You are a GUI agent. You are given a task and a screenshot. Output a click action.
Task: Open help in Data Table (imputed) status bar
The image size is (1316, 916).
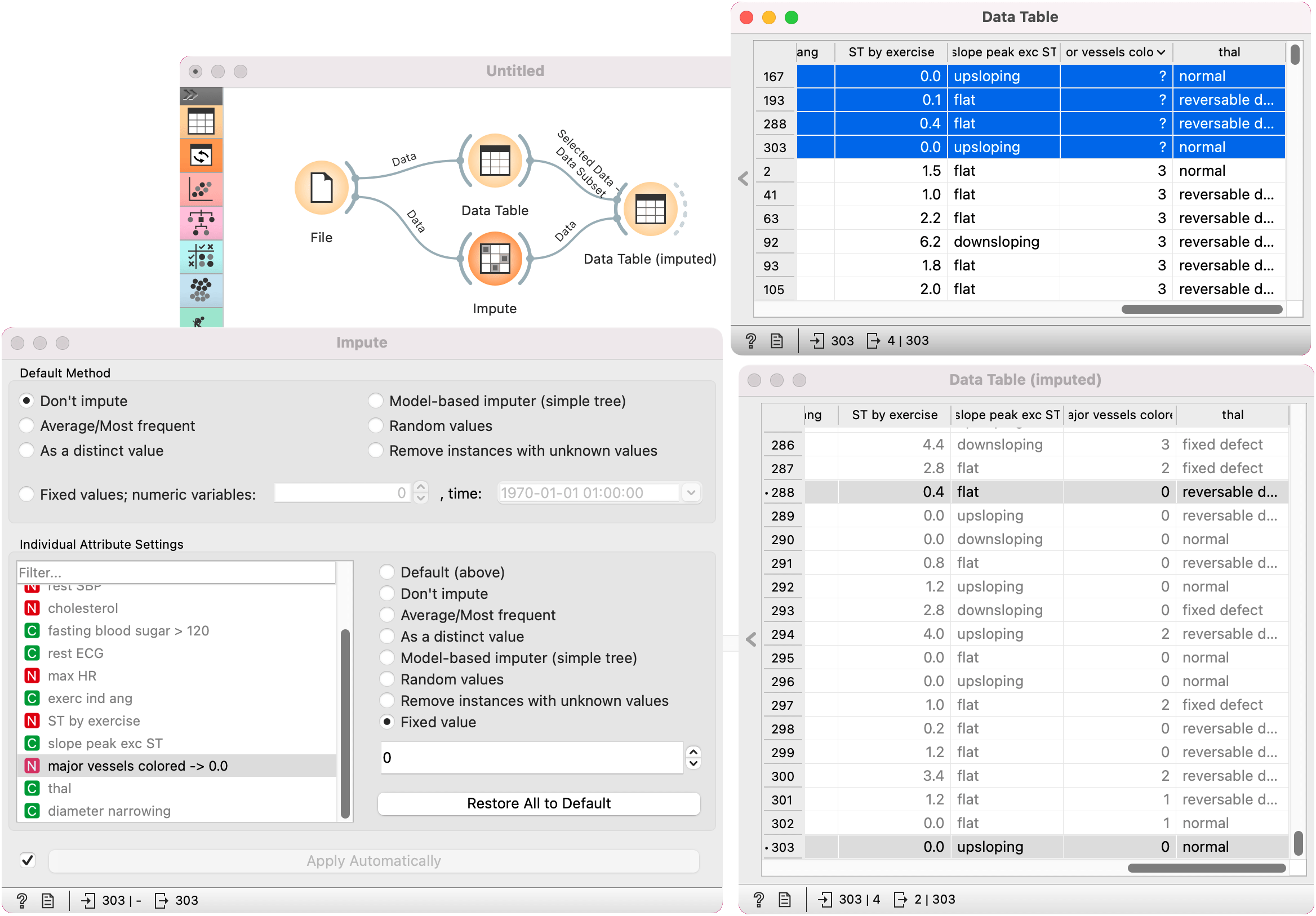pyautogui.click(x=759, y=899)
